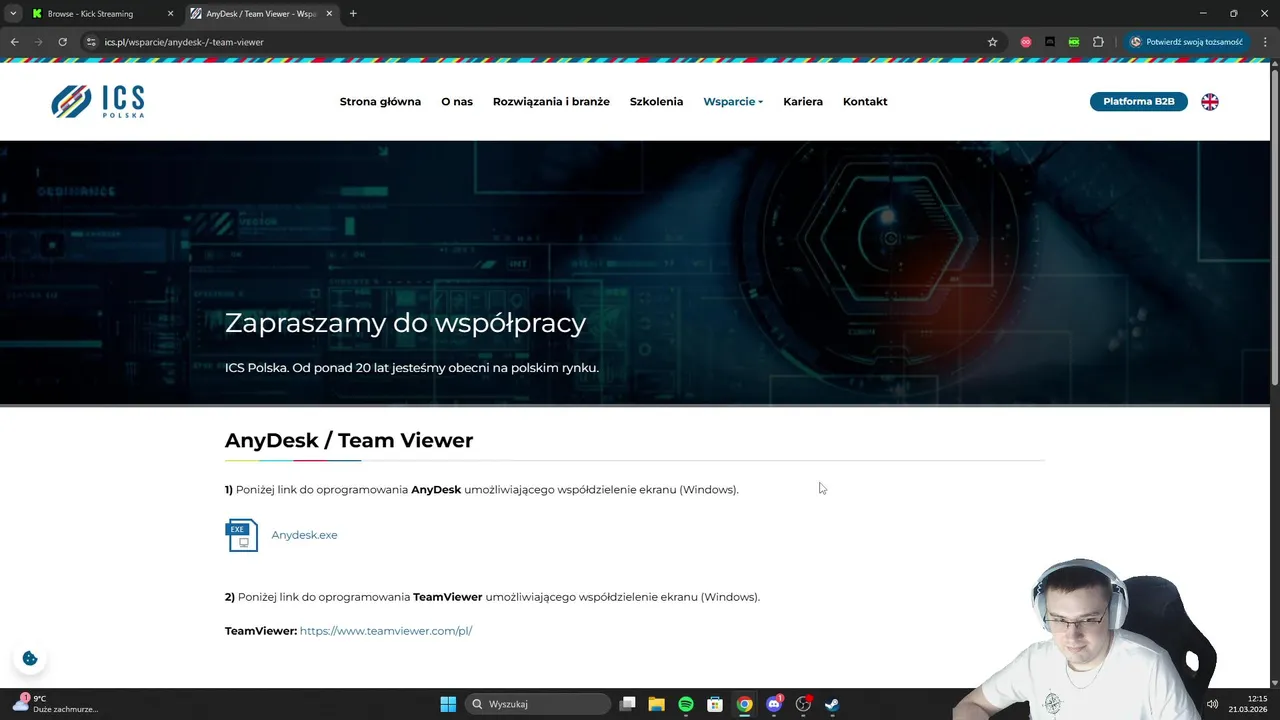Viewport: 1280px width, 720px height.
Task: Click the AnyDesk / Team Viewer heading
Action: click(349, 440)
